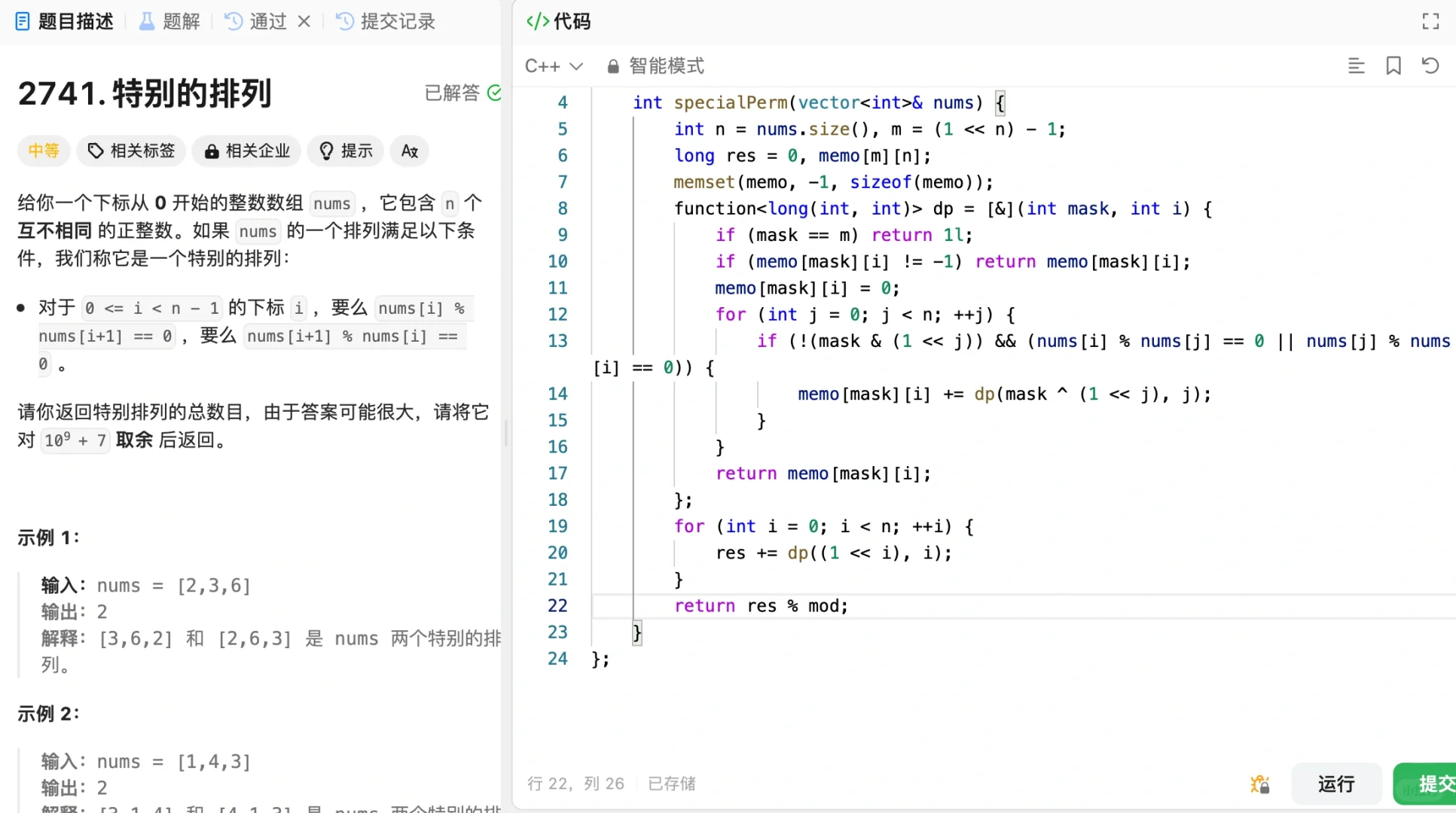Format code with the align icon

pos(1356,66)
